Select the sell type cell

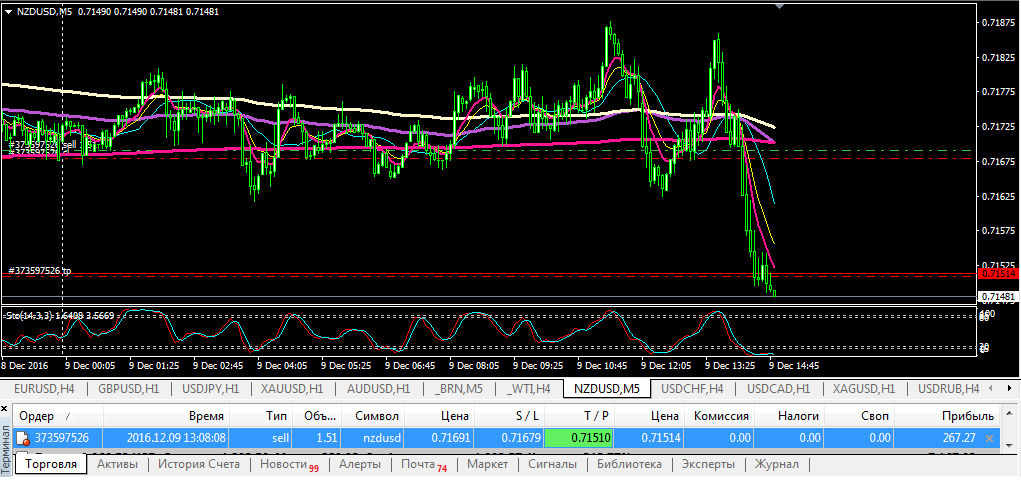[x=260, y=439]
